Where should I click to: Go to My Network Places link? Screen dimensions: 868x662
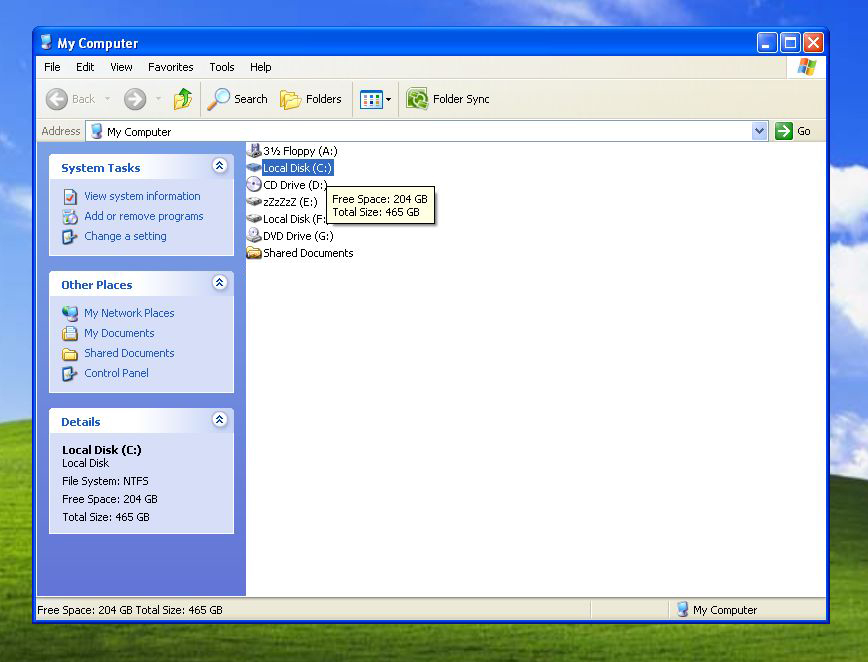click(129, 313)
